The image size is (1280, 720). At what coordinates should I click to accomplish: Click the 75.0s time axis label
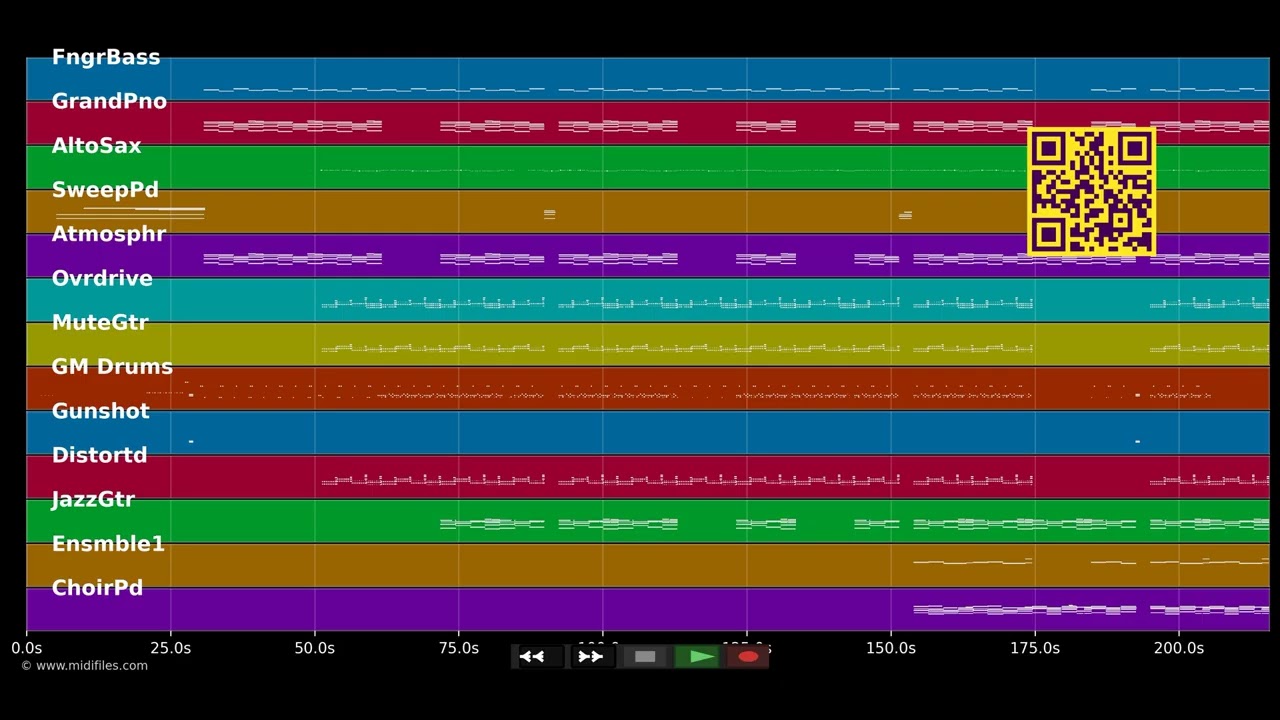[459, 648]
